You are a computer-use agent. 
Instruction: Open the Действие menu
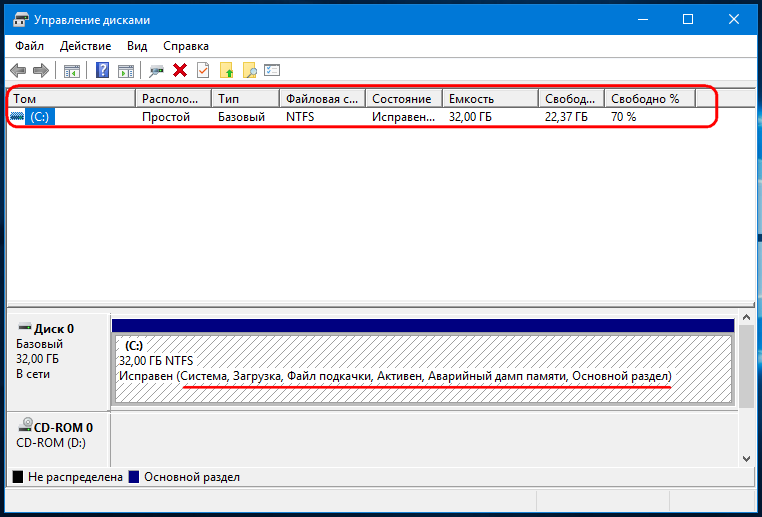[x=86, y=46]
